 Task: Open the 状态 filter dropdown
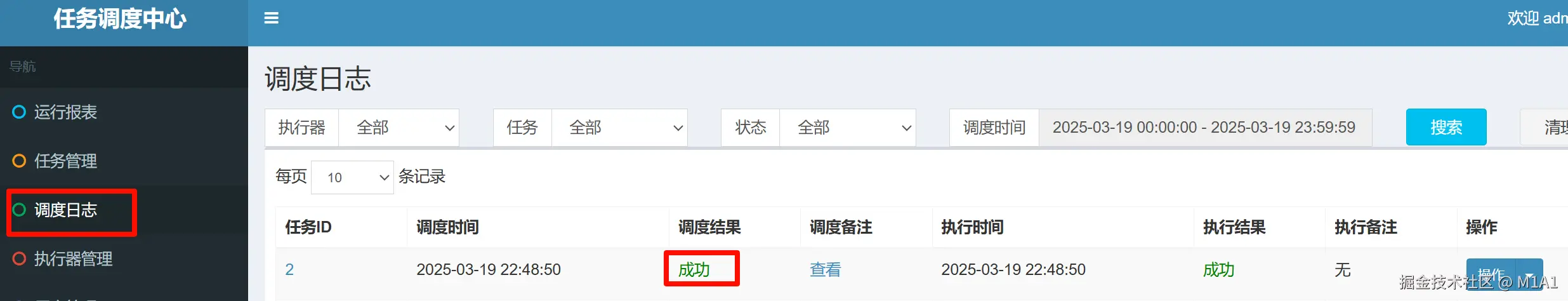click(847, 128)
